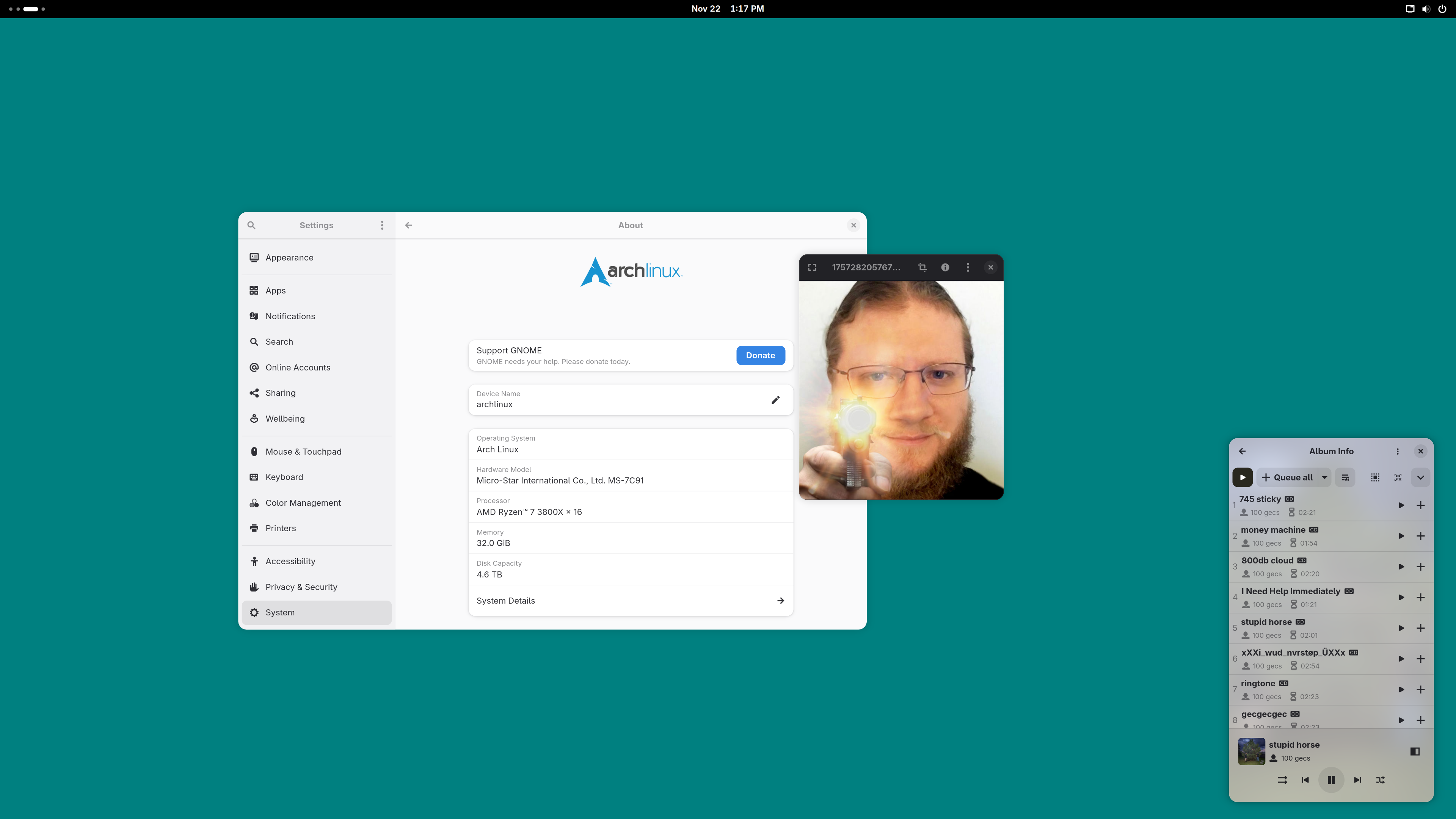Open the Settings main menu
Image resolution: width=1456 pixels, height=819 pixels.
[x=382, y=225]
